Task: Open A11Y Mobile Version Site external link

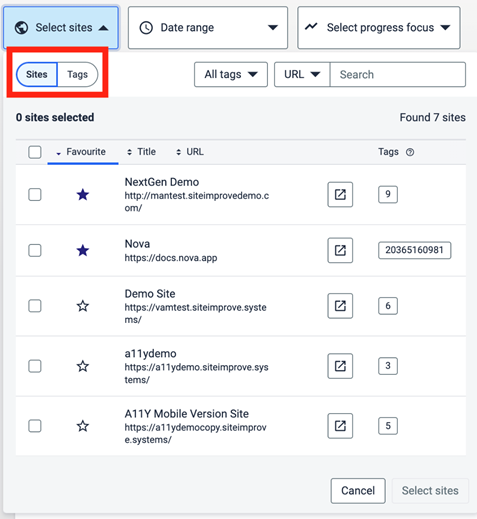Action: [340, 426]
